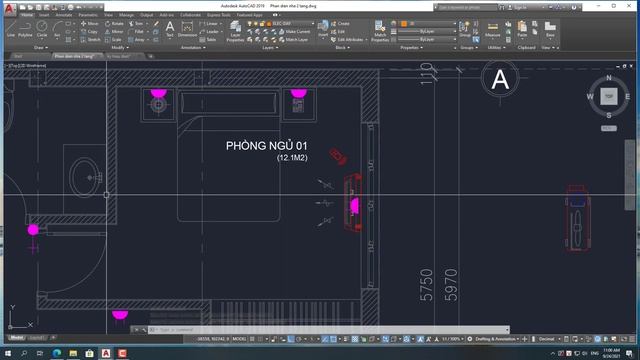Viewport: 640px width, 360px height.
Task: Choose the Rotate modify tool
Action: (x=114, y=24)
